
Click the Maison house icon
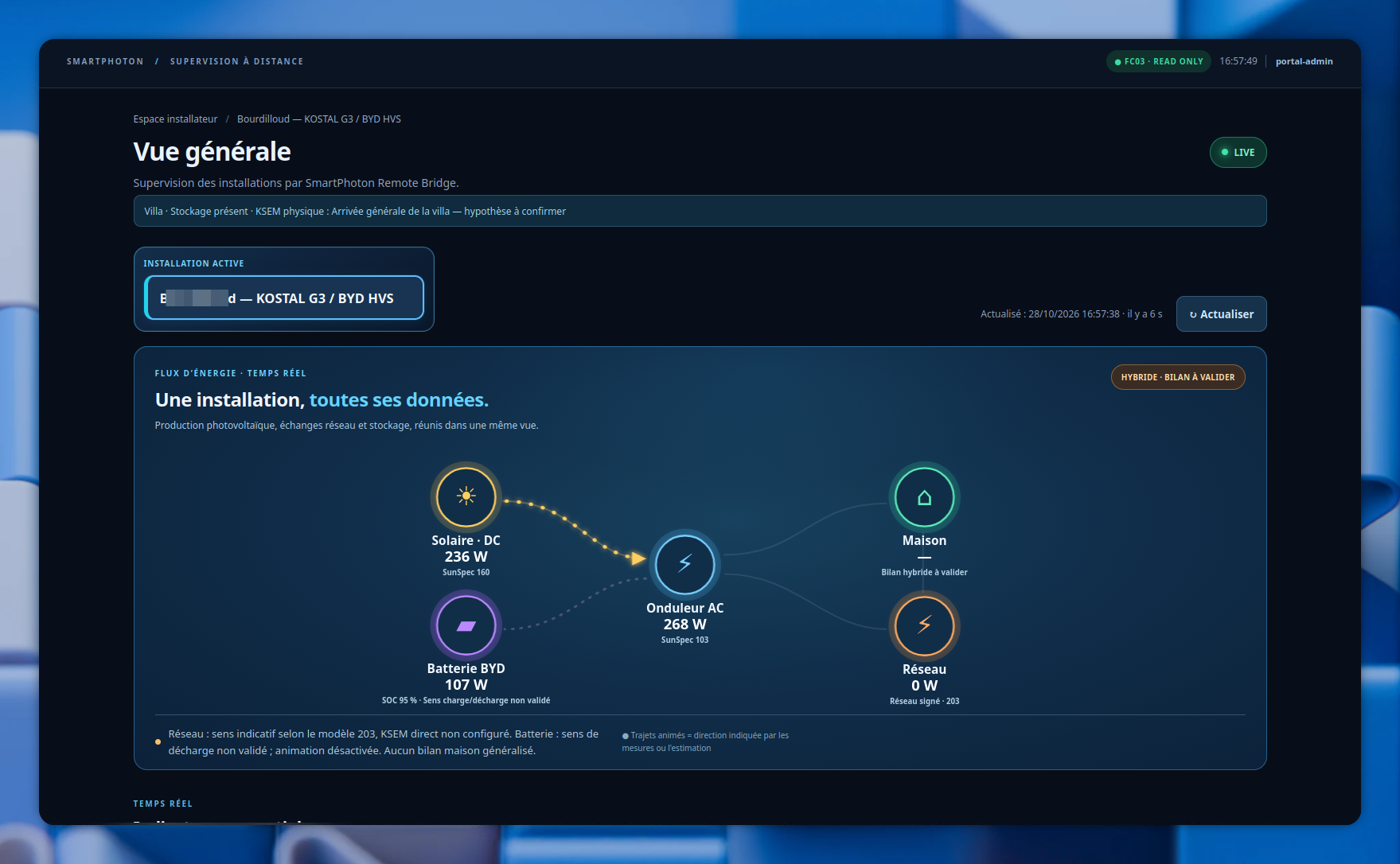[x=924, y=497]
